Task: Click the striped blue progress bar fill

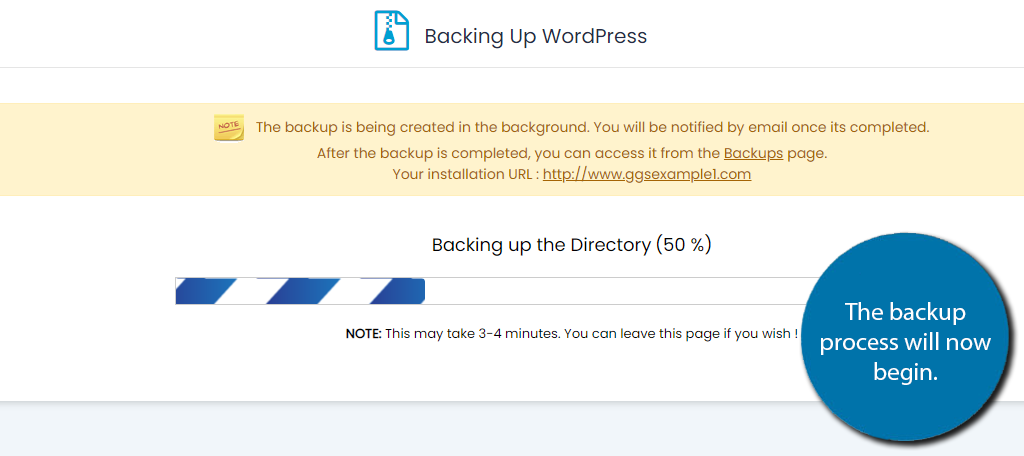Action: click(300, 291)
